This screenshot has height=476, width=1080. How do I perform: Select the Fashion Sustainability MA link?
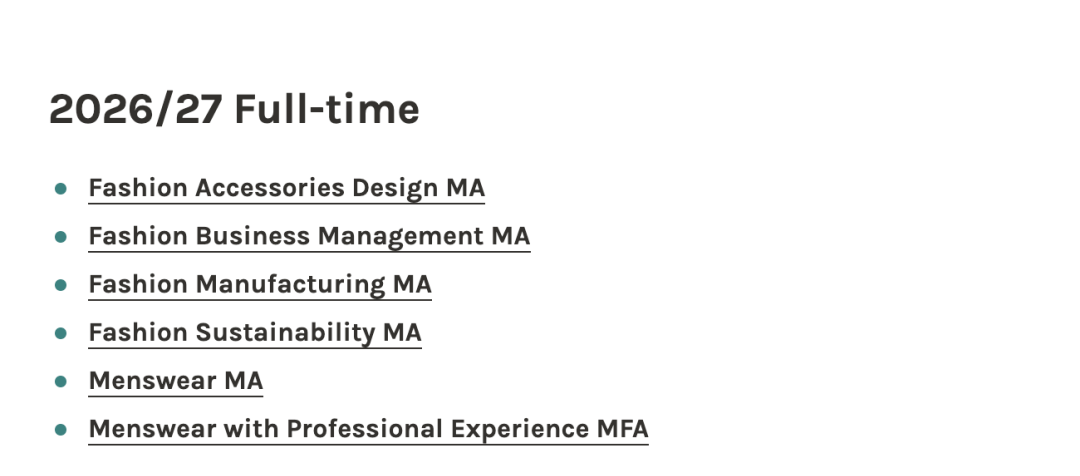(x=255, y=332)
